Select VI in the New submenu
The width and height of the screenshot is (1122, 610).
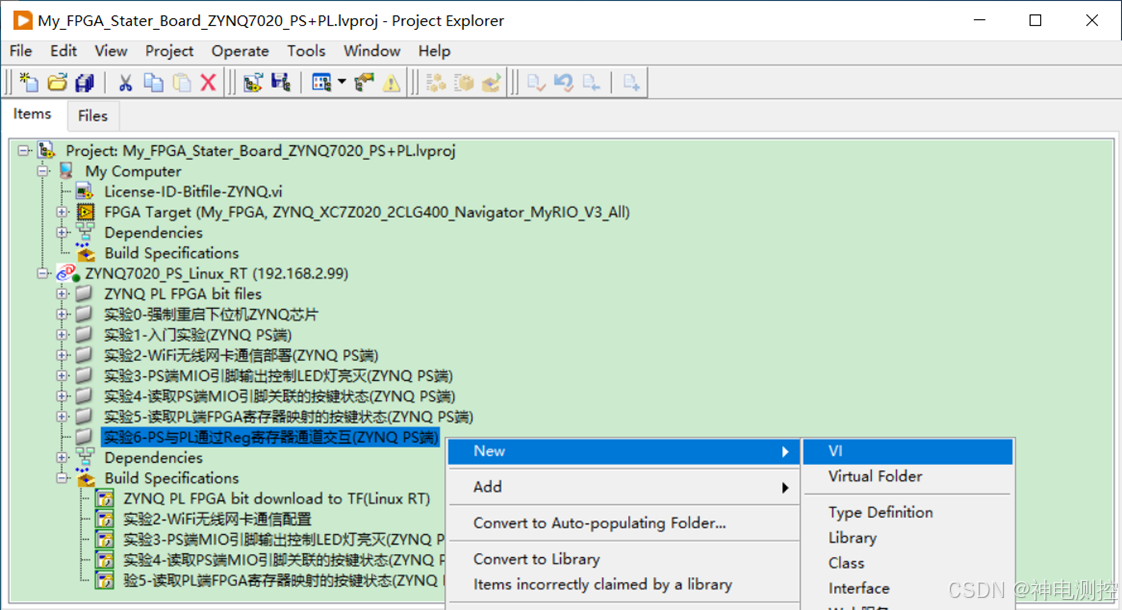pyautogui.click(x=907, y=451)
